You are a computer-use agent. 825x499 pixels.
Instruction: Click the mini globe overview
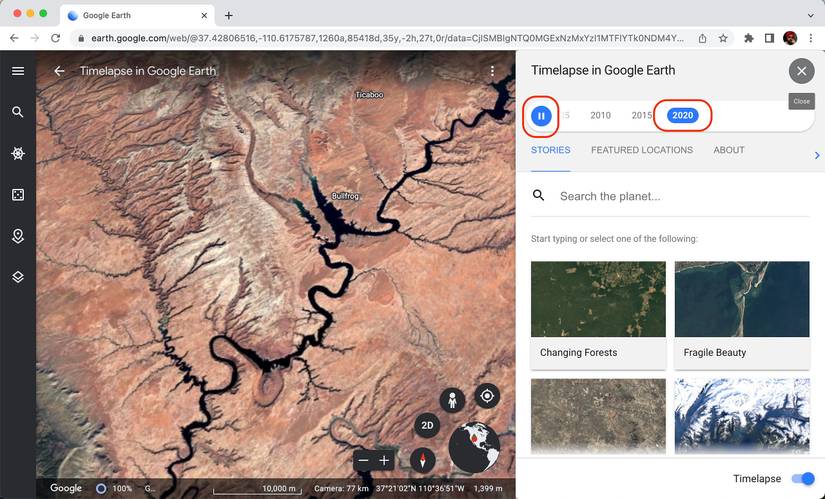[474, 447]
